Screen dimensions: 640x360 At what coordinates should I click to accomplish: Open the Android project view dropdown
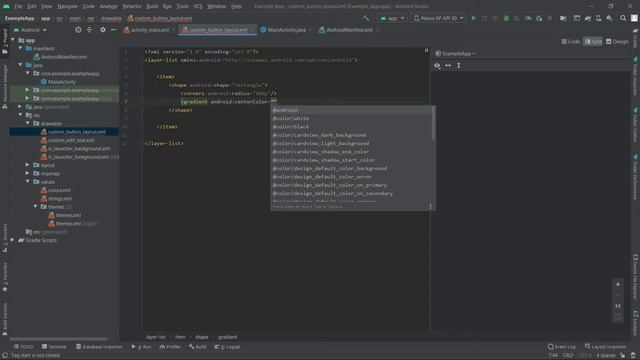pos(30,30)
